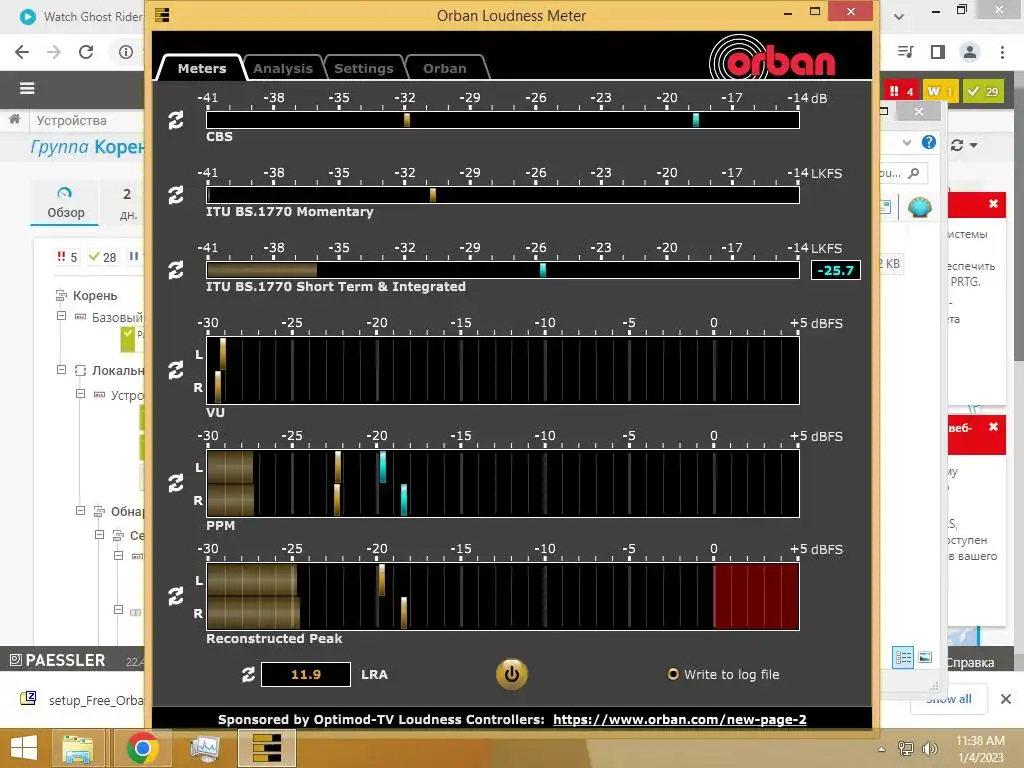
Task: Reload the page in the browser window
Action: coord(86,52)
